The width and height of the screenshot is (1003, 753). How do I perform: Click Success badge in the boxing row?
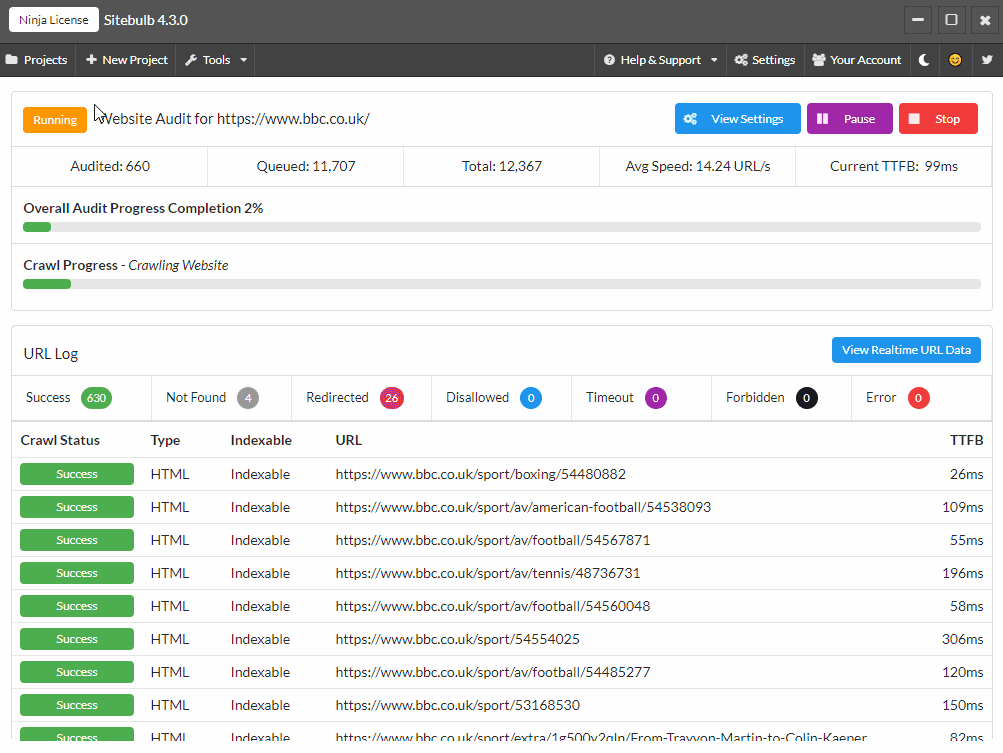[77, 474]
